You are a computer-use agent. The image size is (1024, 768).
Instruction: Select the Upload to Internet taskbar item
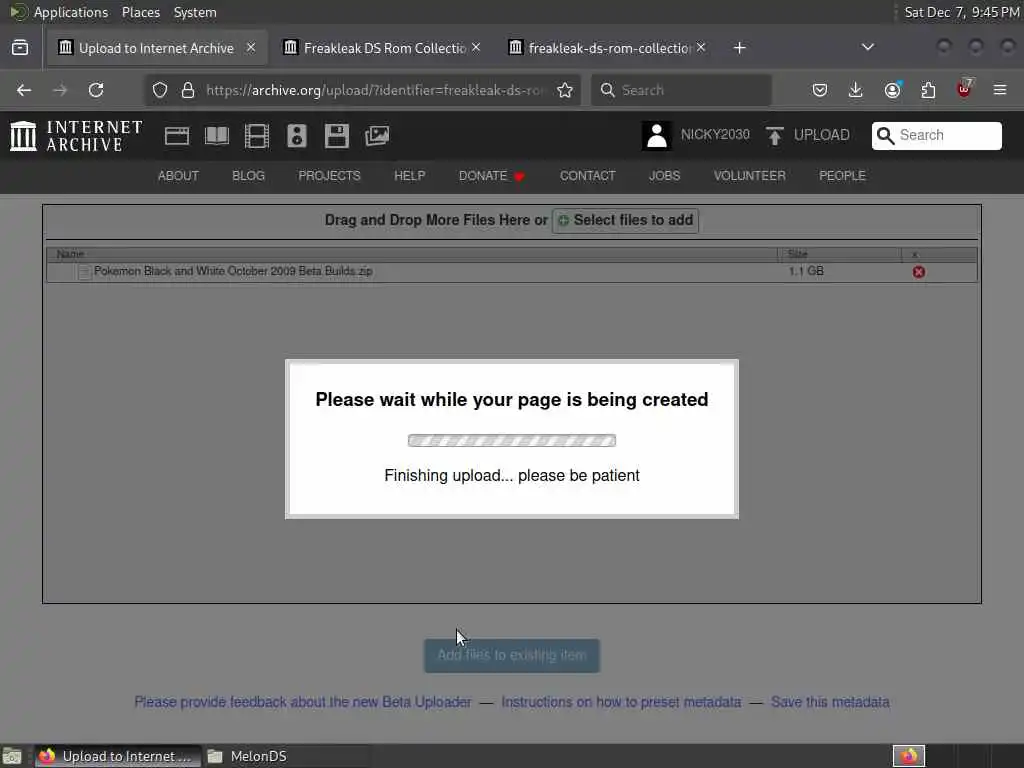118,756
